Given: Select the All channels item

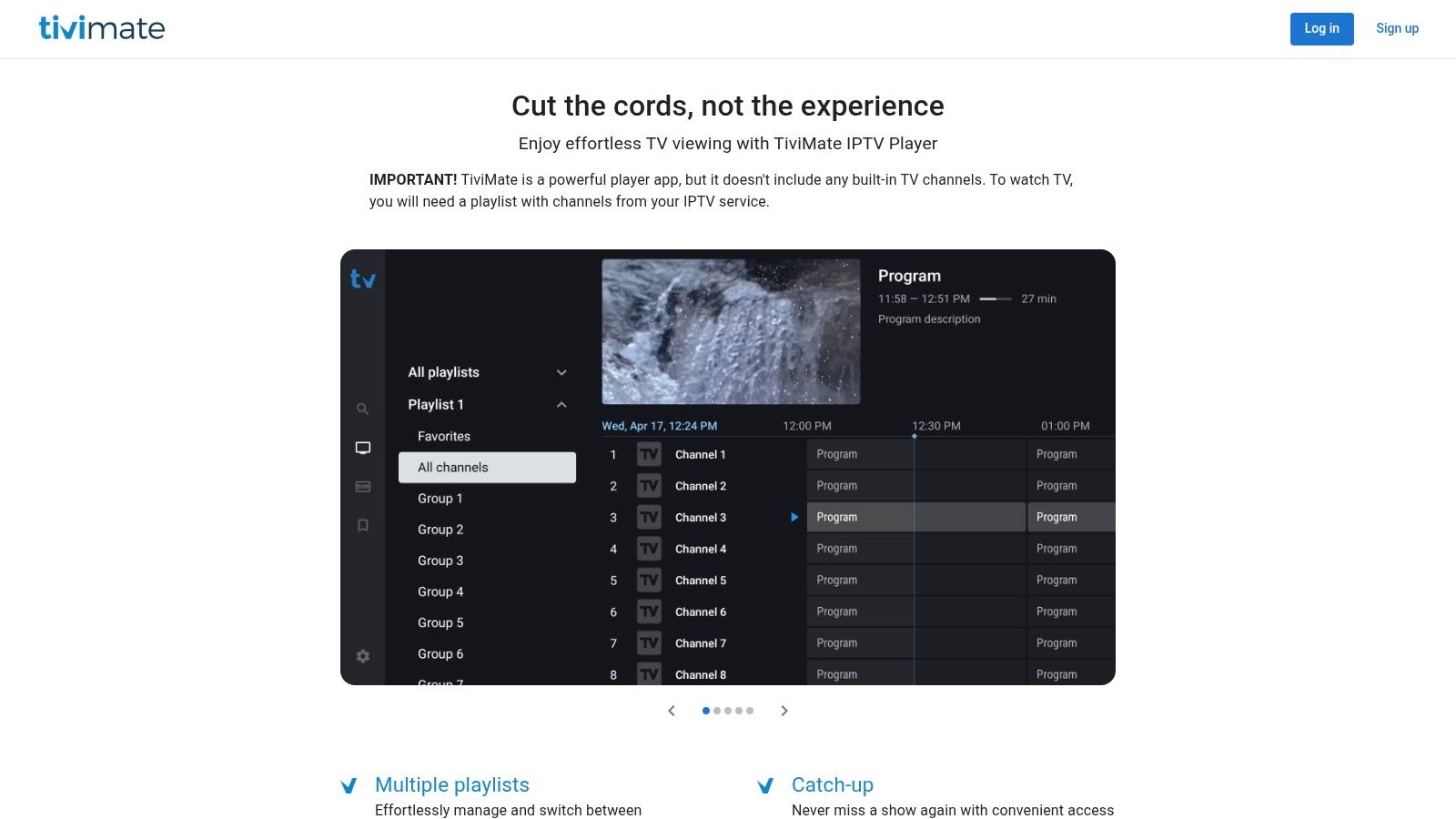Looking at the screenshot, I should click(x=487, y=468).
